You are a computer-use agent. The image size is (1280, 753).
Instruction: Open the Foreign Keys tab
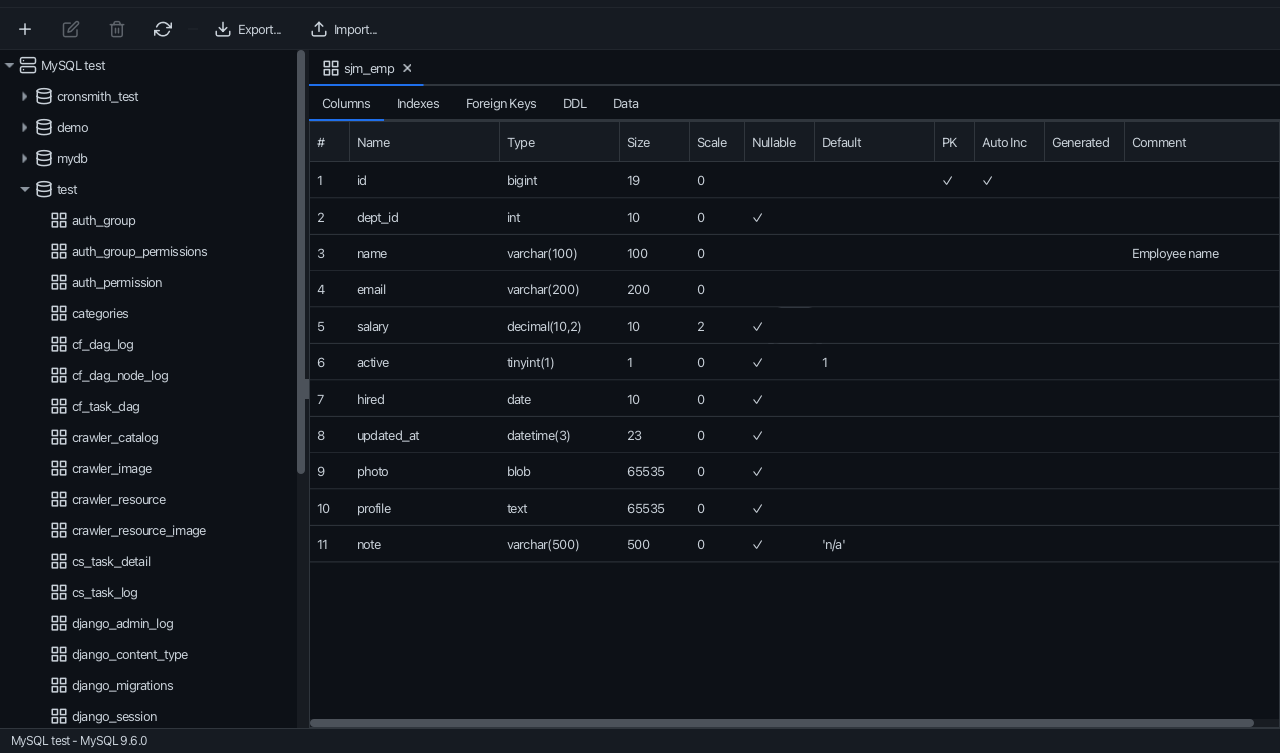tap(501, 104)
